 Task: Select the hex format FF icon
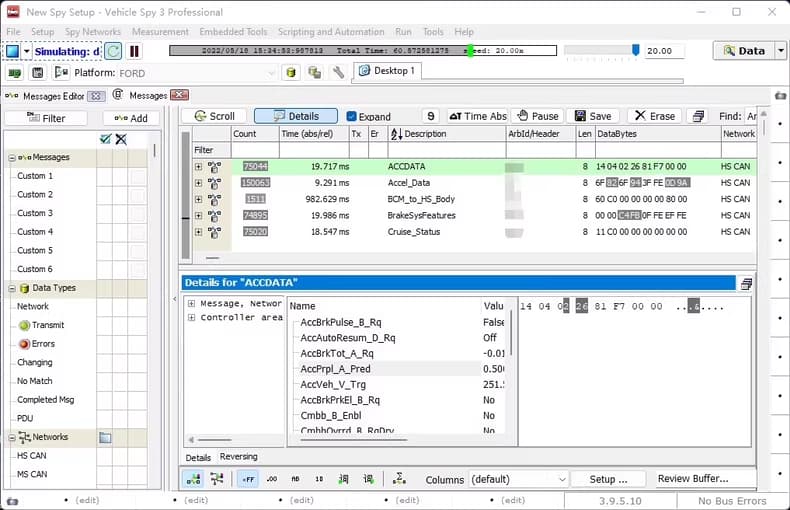(247, 479)
